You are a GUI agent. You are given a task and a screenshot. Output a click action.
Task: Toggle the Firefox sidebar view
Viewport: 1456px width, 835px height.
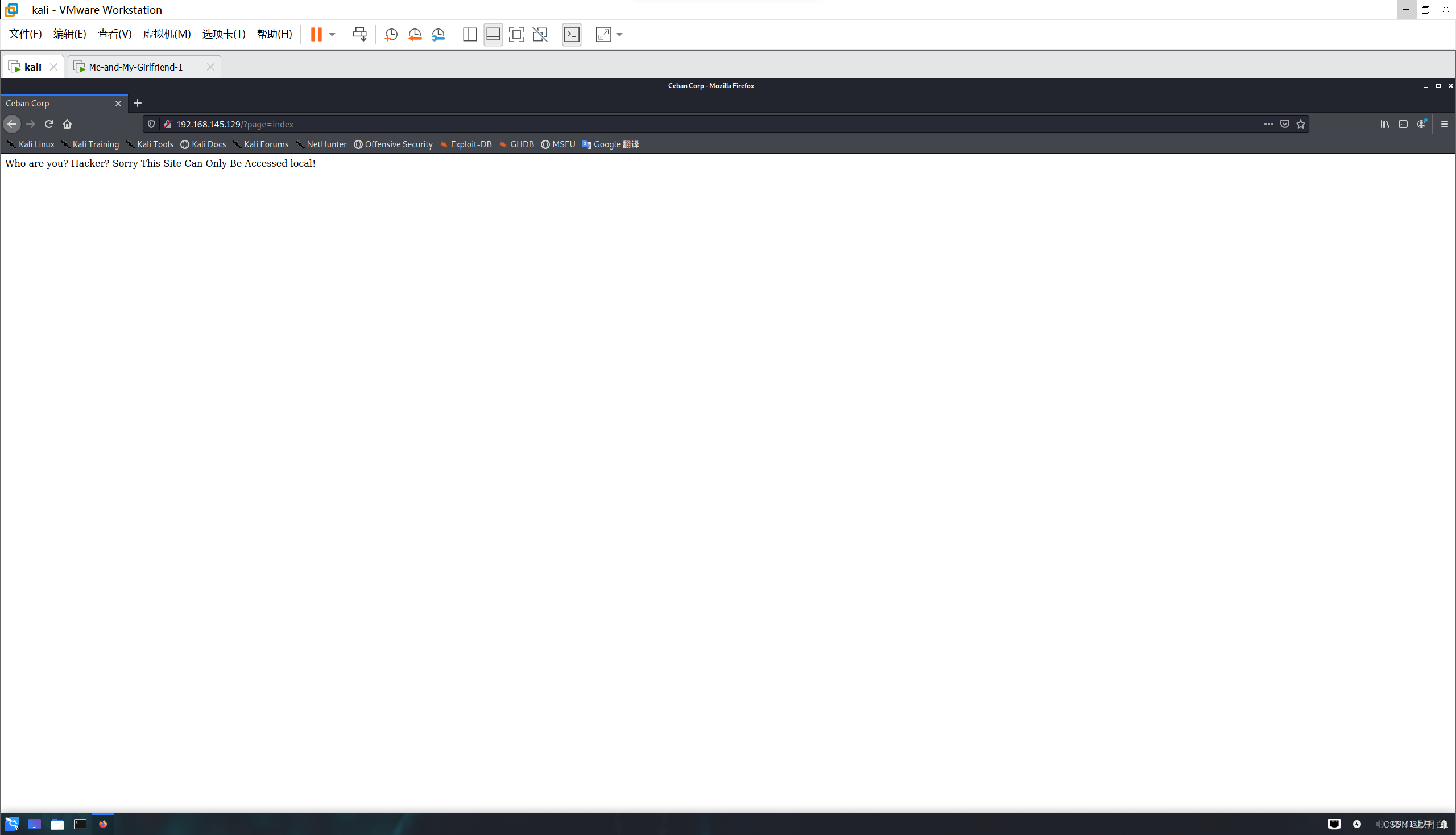click(1403, 124)
